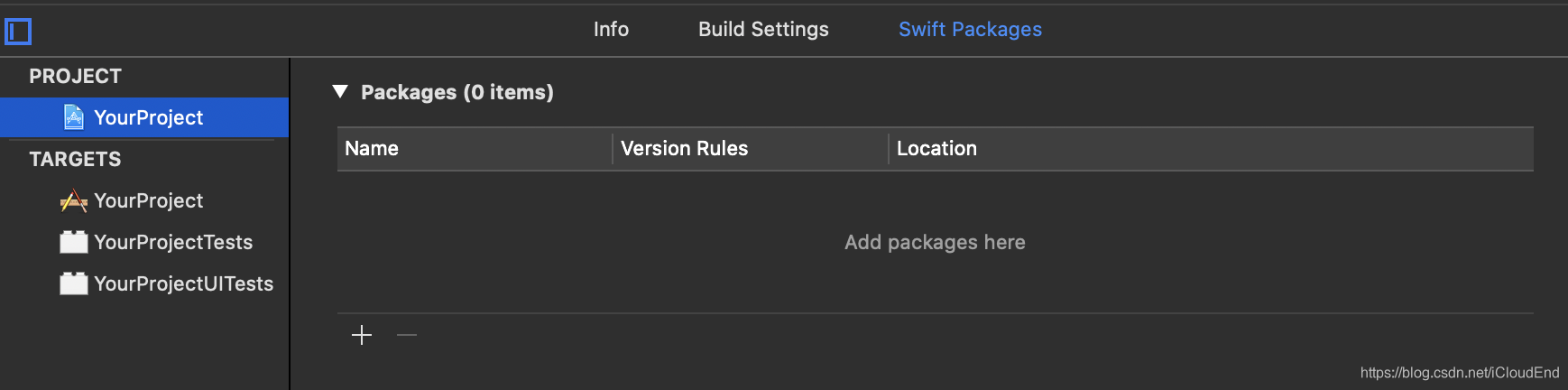Toggle the project and targets sidebar icon
Screen dimensions: 1568x390
click(18, 32)
